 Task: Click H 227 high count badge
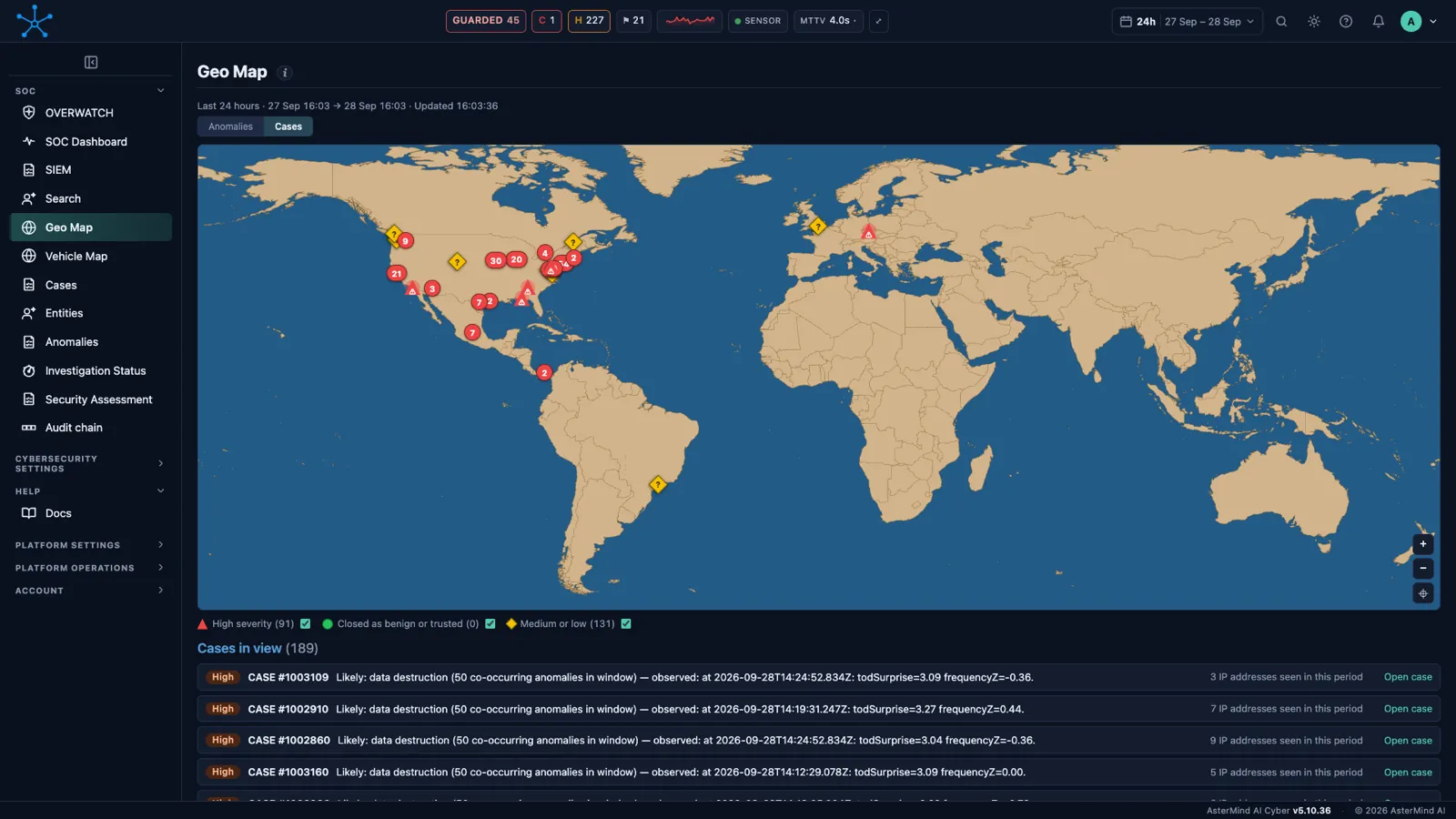click(589, 21)
